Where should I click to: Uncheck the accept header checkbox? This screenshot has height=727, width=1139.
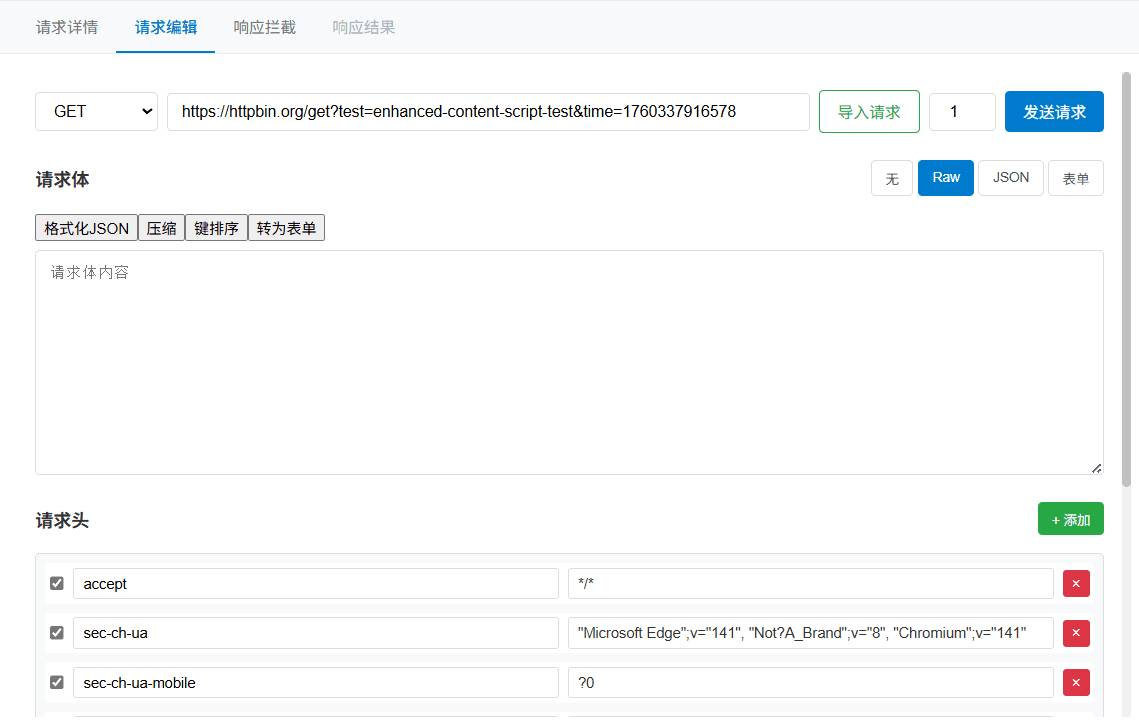pyautogui.click(x=57, y=583)
